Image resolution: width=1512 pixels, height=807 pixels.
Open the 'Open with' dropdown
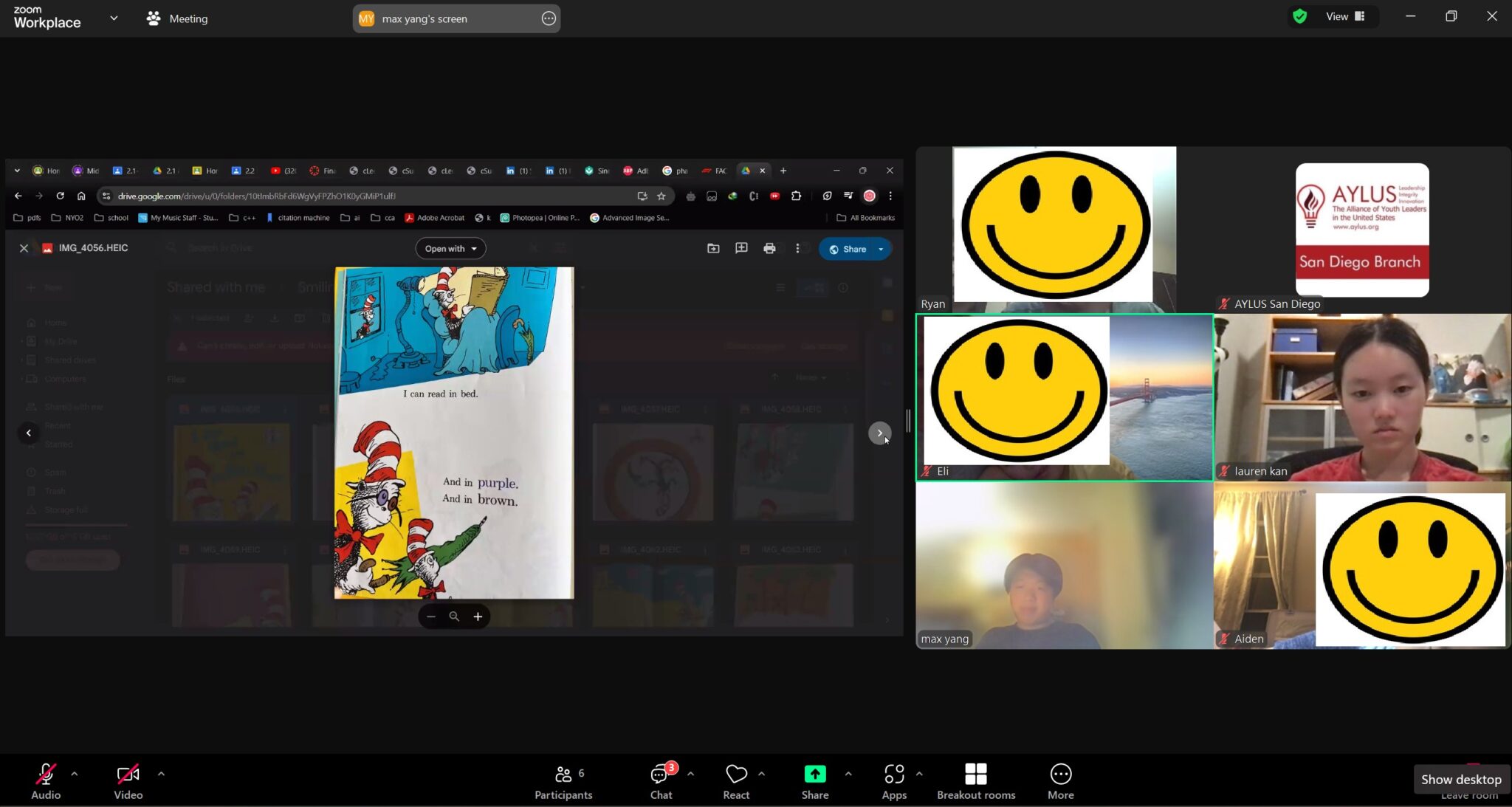450,249
